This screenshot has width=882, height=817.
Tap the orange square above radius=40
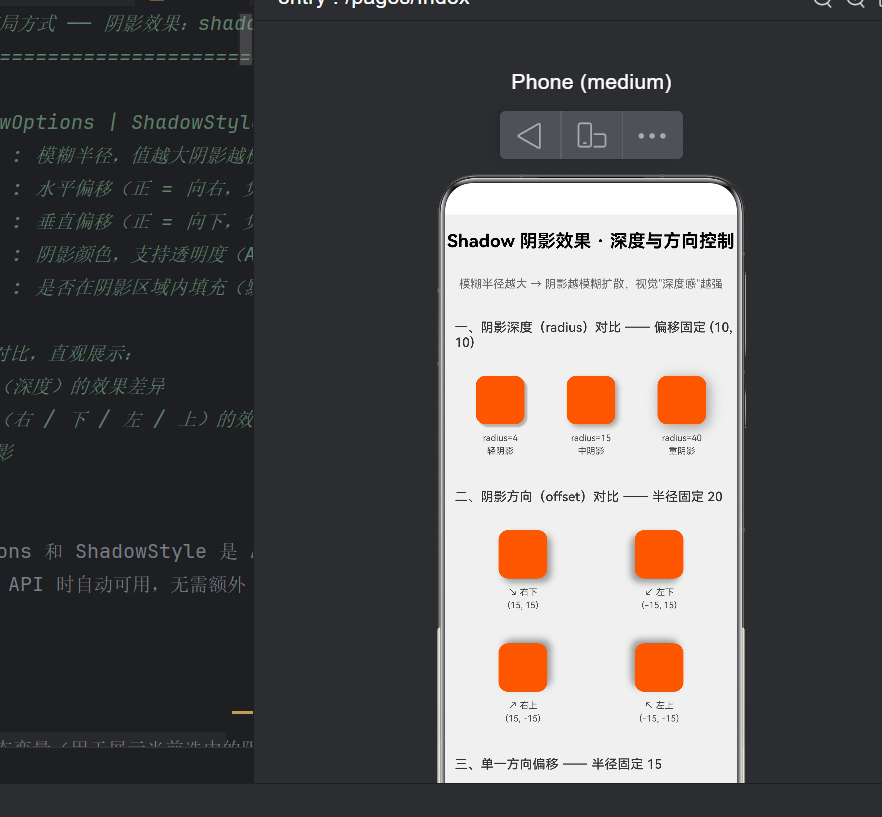(x=681, y=400)
